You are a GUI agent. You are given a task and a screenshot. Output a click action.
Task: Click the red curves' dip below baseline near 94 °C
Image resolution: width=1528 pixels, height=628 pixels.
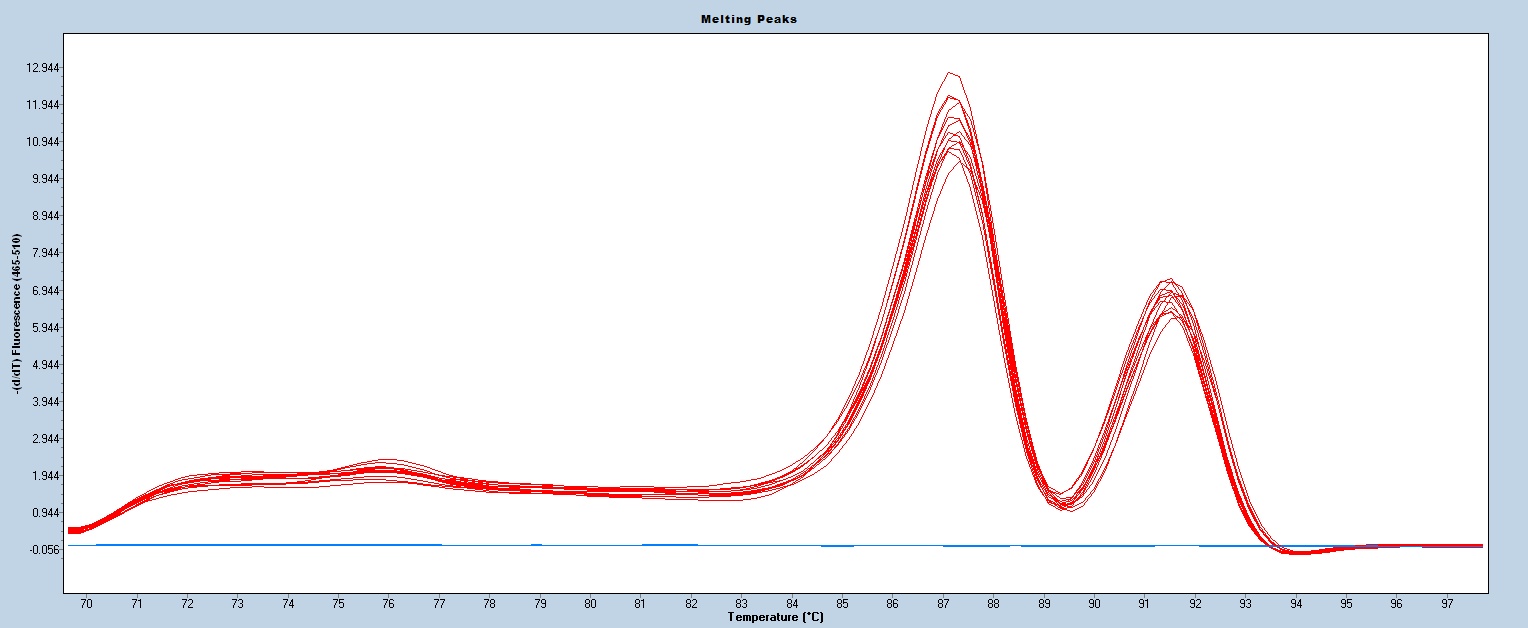coord(1297,552)
